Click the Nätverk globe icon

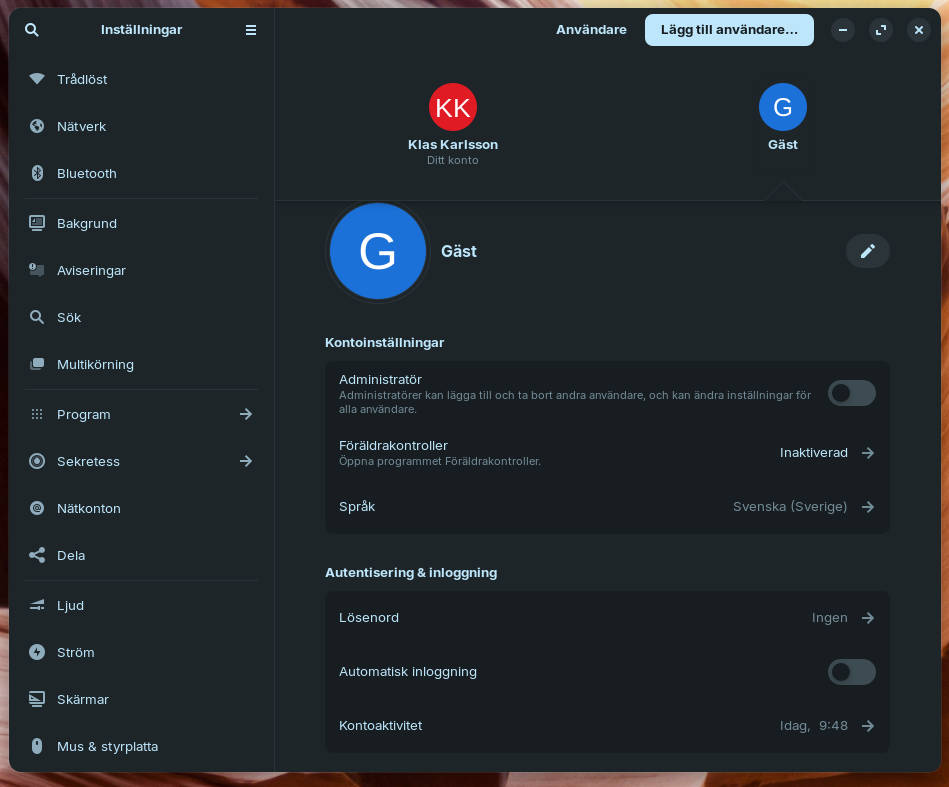pyautogui.click(x=37, y=126)
